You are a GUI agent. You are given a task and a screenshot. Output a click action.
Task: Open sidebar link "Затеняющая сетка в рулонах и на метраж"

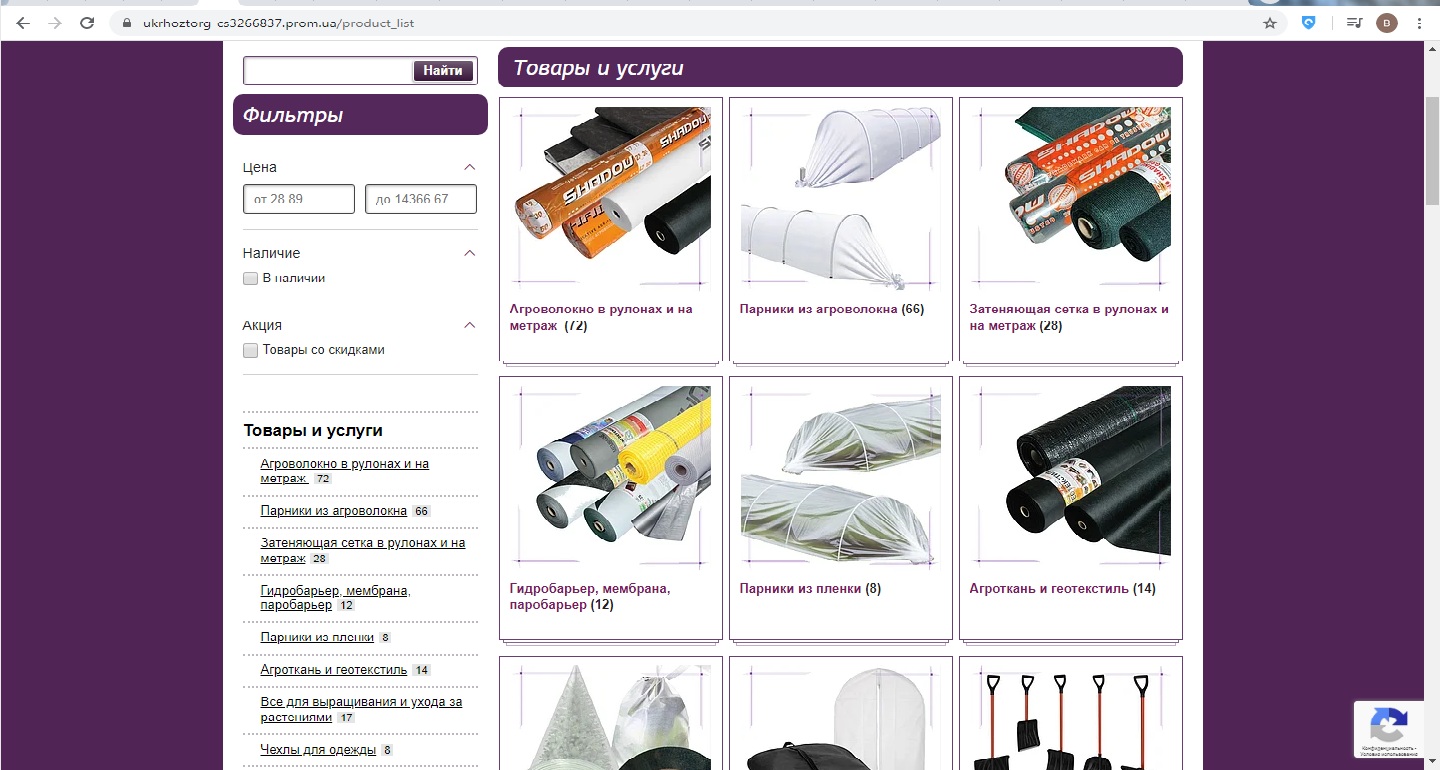point(362,550)
